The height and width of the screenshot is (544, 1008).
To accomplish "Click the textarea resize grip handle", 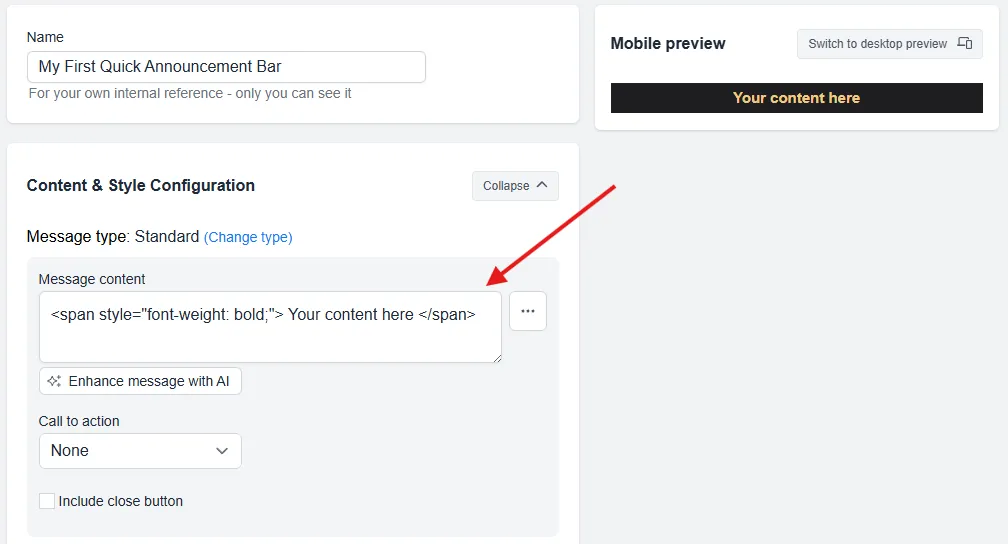I will 497,358.
